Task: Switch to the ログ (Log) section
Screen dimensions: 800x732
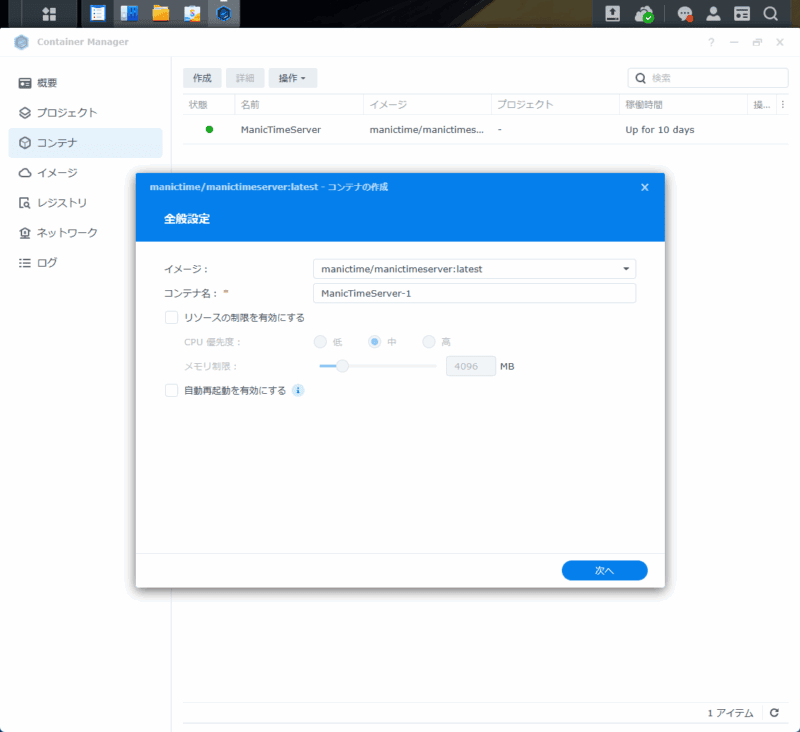Action: coord(49,262)
